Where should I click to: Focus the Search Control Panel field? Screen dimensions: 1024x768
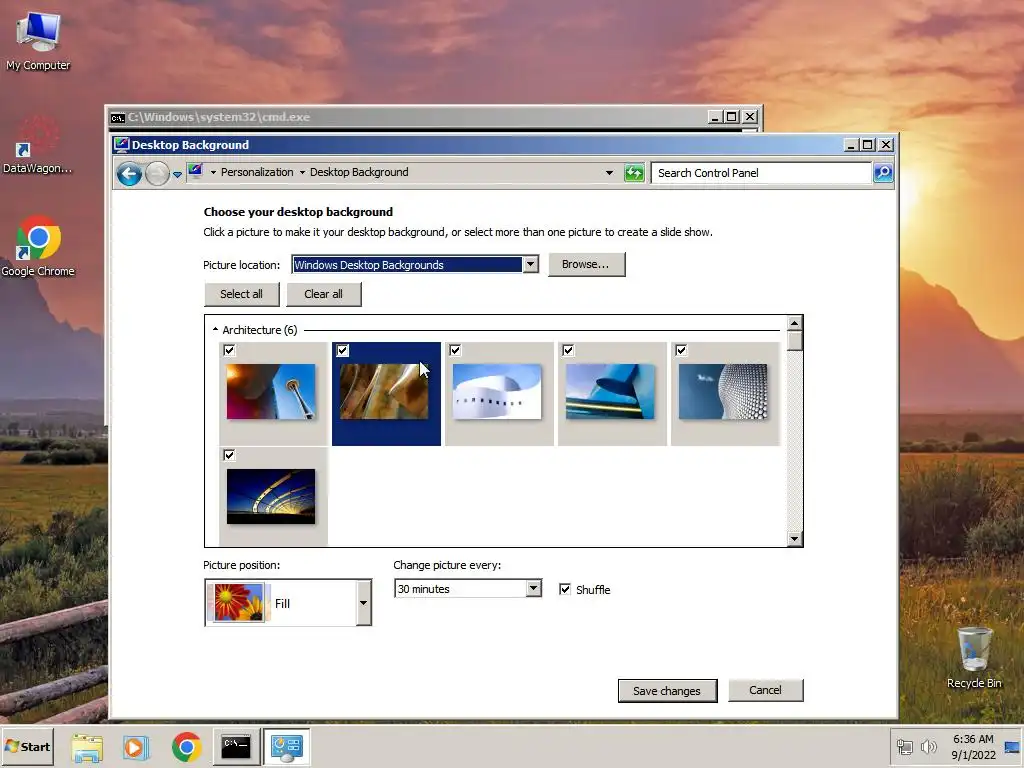761,173
